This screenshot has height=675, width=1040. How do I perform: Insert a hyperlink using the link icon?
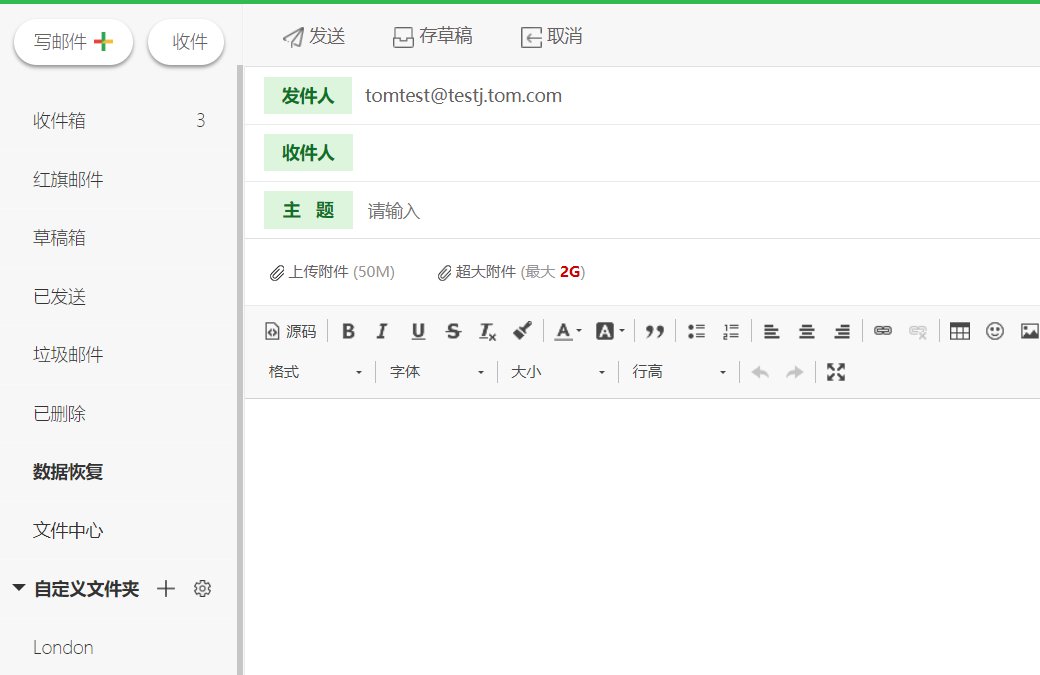[x=882, y=331]
